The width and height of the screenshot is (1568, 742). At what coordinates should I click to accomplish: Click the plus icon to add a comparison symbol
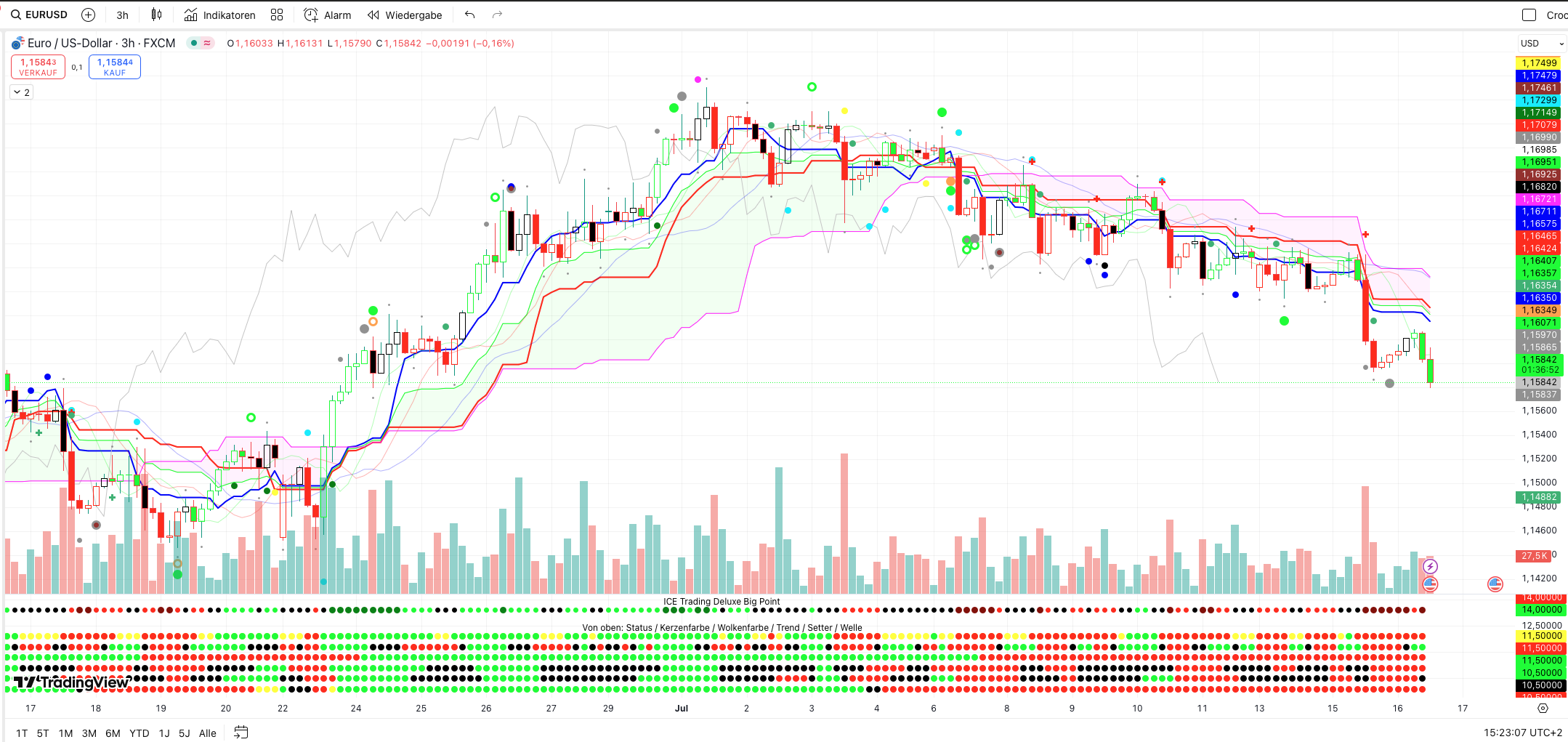coord(88,15)
